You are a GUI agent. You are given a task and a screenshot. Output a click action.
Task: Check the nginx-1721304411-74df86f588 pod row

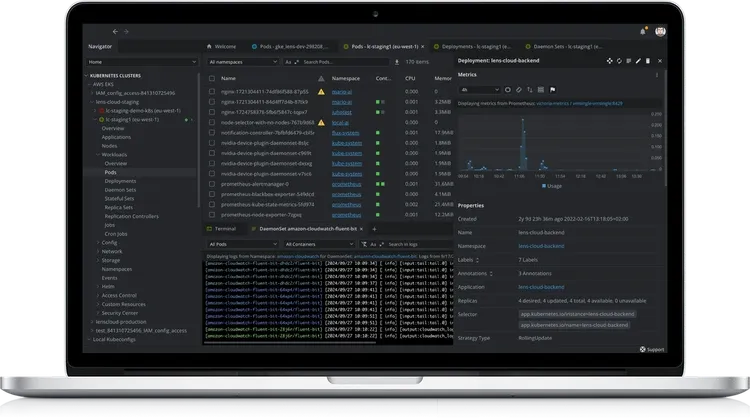tap(211, 91)
